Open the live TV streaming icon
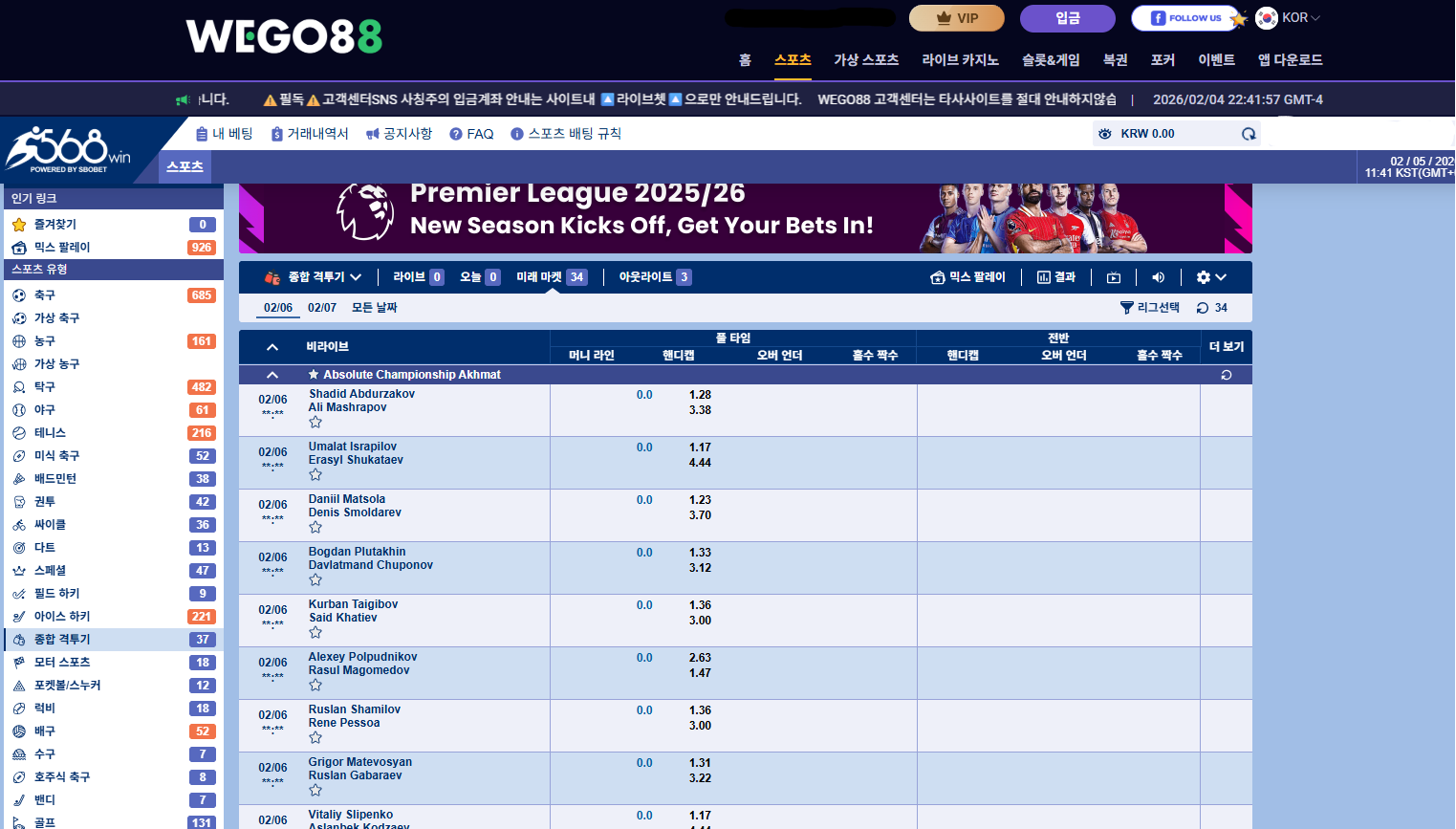 pyautogui.click(x=1114, y=277)
